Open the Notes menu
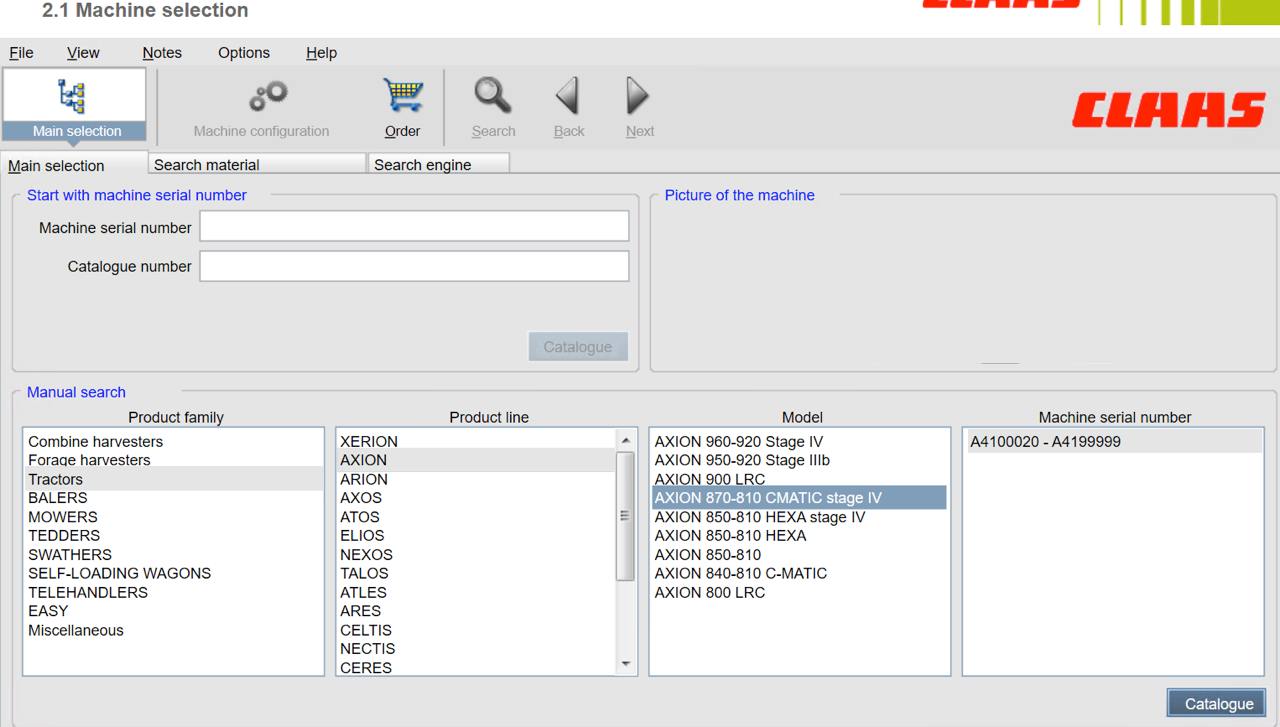 coord(162,53)
